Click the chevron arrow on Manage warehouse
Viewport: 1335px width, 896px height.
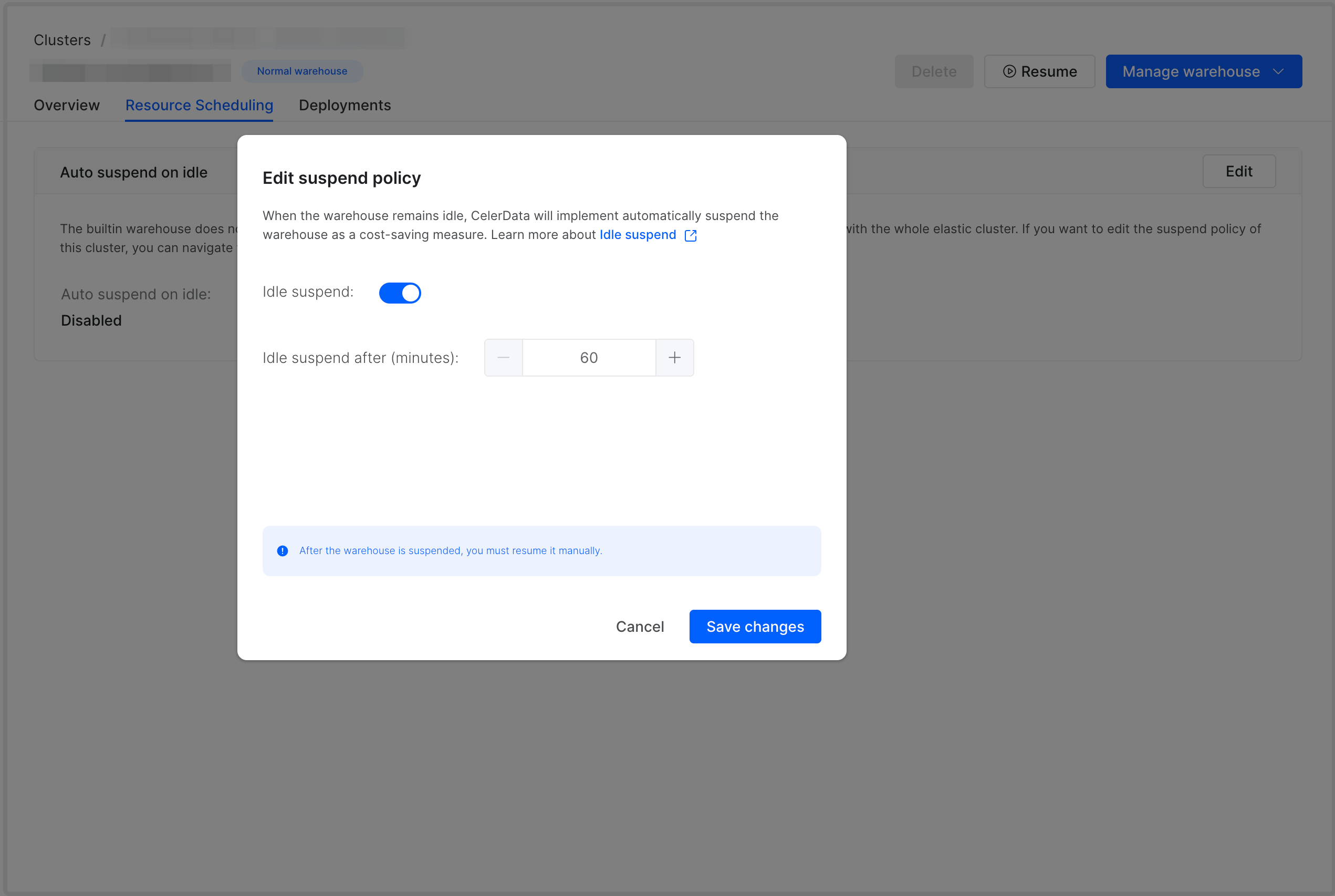tap(1278, 71)
